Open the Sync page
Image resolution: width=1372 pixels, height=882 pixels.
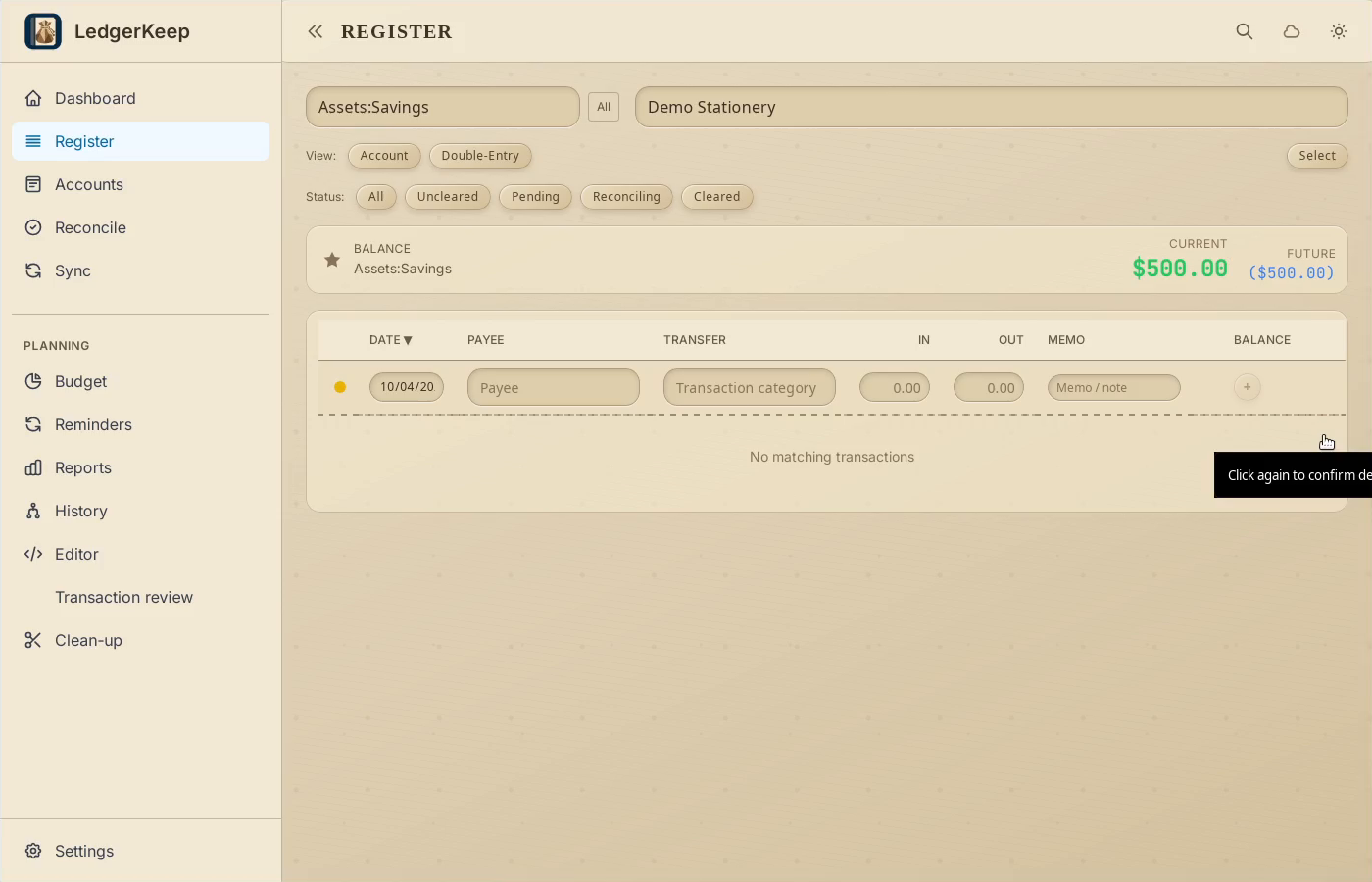(140, 270)
